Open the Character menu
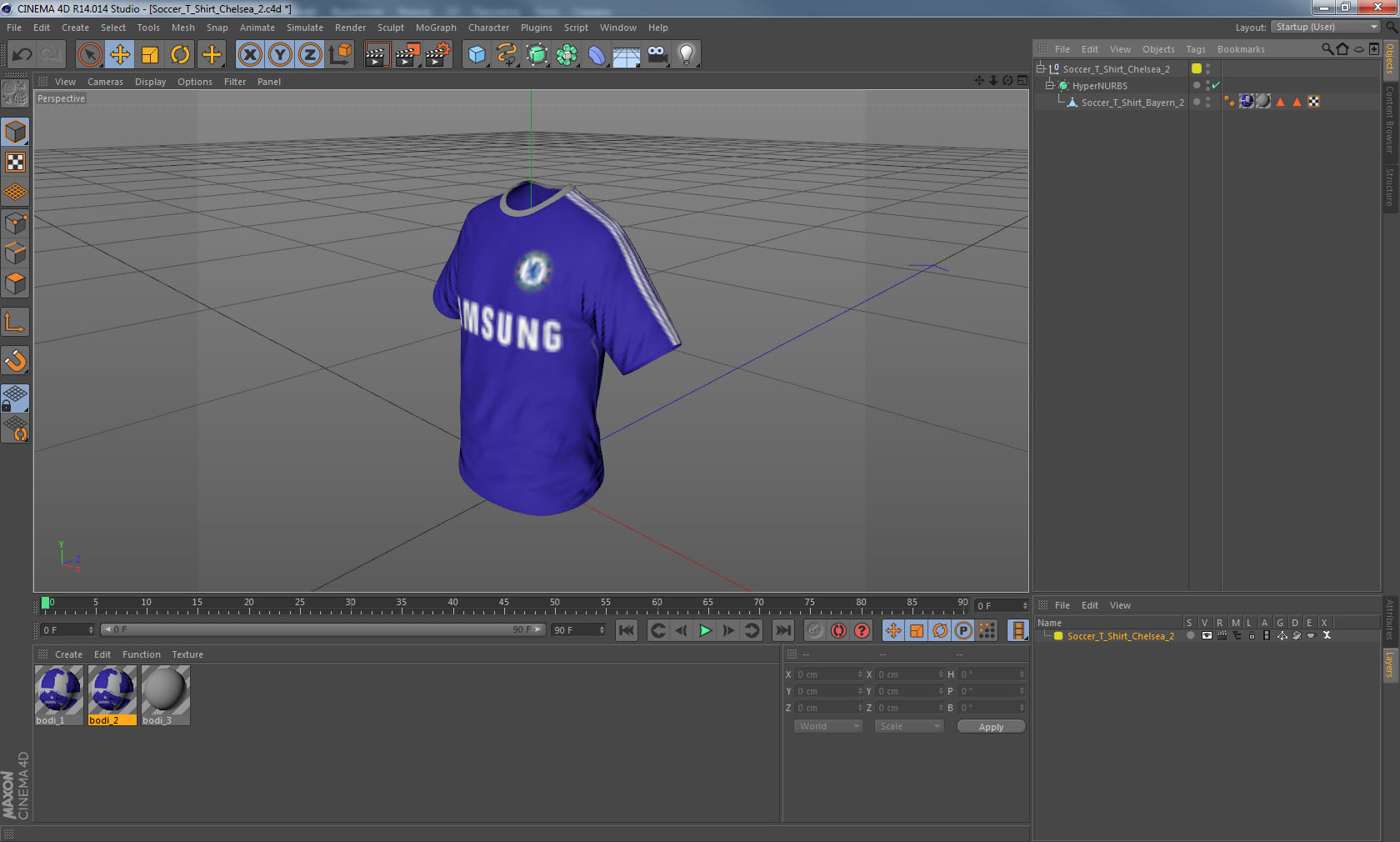 click(488, 28)
